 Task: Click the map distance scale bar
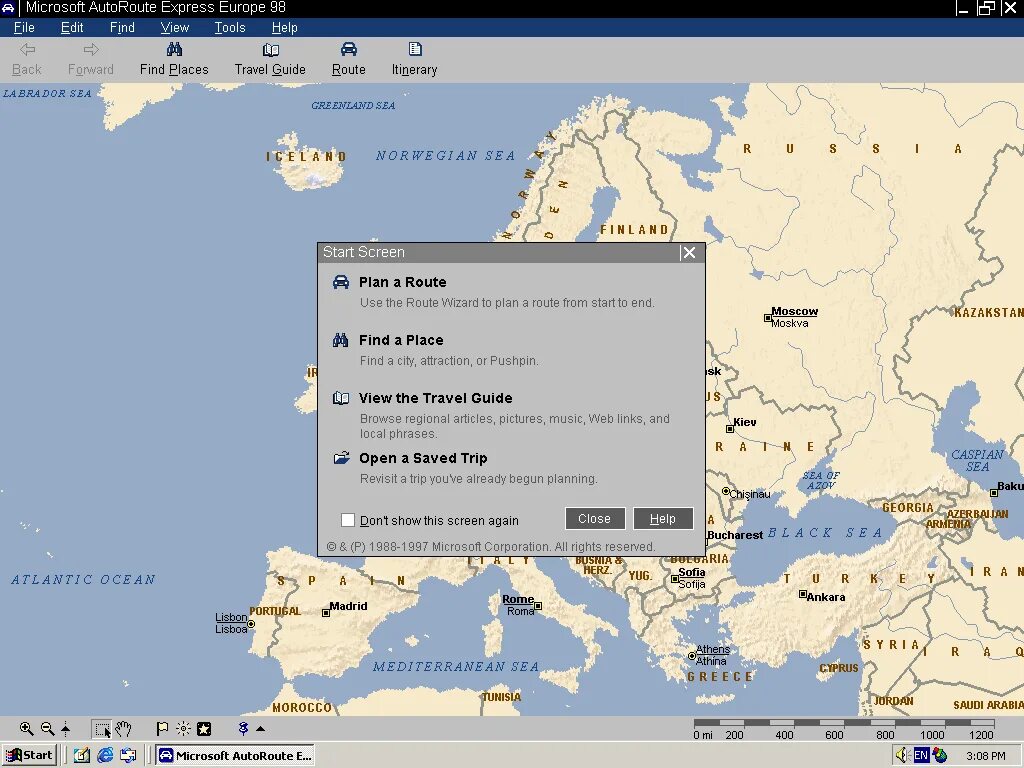point(844,723)
